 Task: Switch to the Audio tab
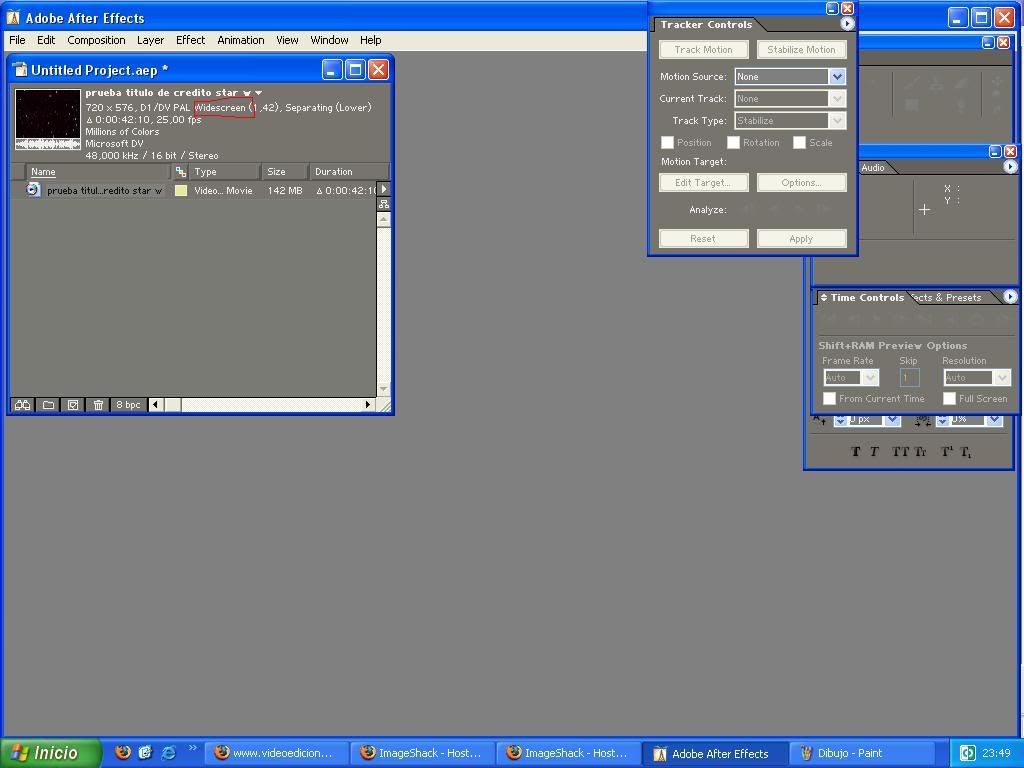[x=872, y=168]
